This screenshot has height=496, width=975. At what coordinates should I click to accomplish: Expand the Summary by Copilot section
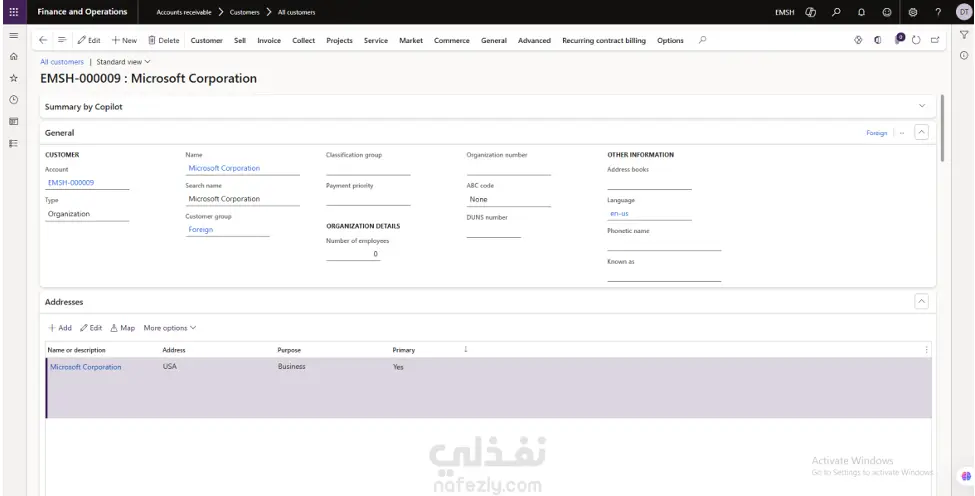click(922, 106)
